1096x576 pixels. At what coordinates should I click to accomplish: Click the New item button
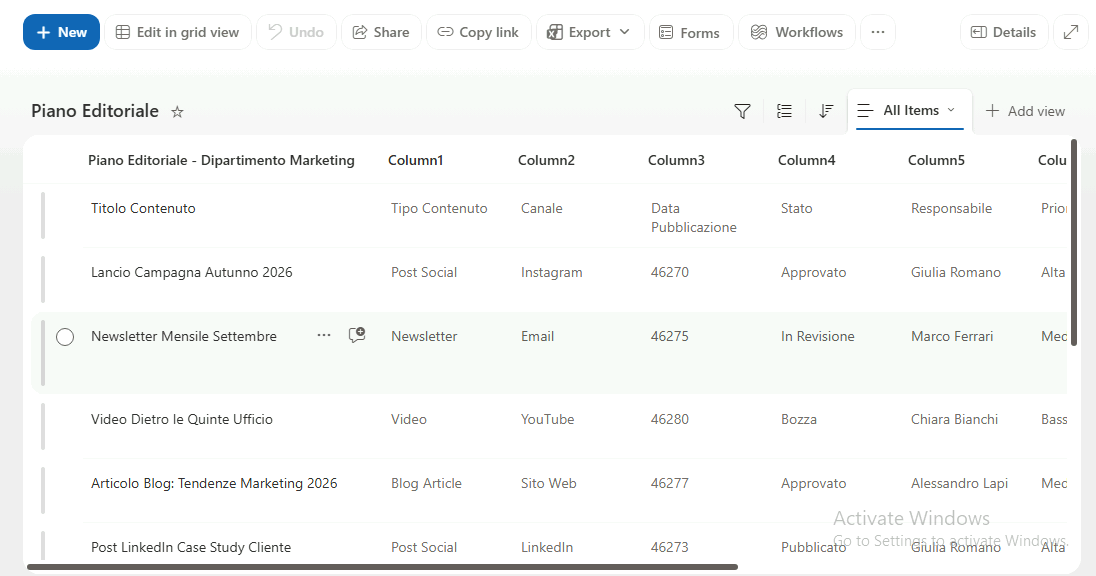point(62,32)
